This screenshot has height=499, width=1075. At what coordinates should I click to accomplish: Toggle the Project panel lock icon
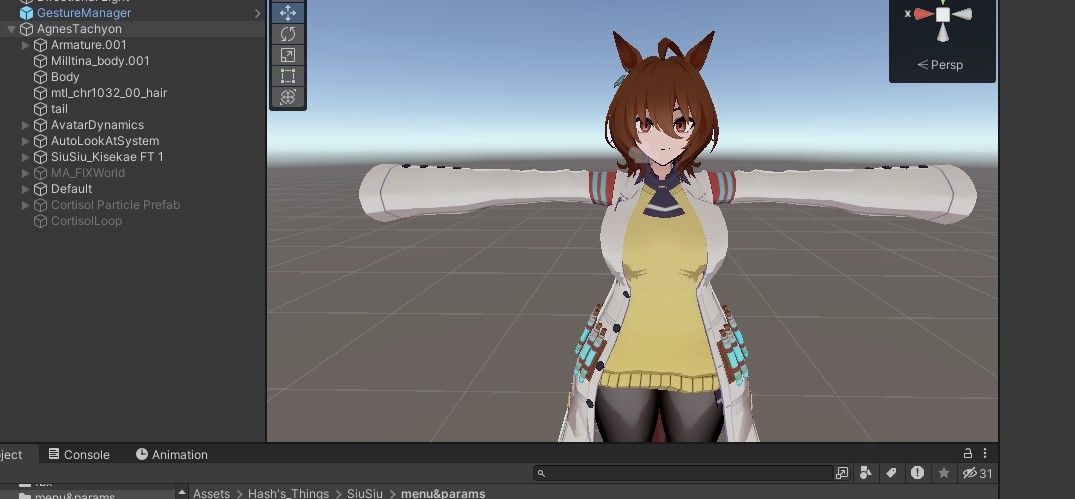click(x=967, y=453)
